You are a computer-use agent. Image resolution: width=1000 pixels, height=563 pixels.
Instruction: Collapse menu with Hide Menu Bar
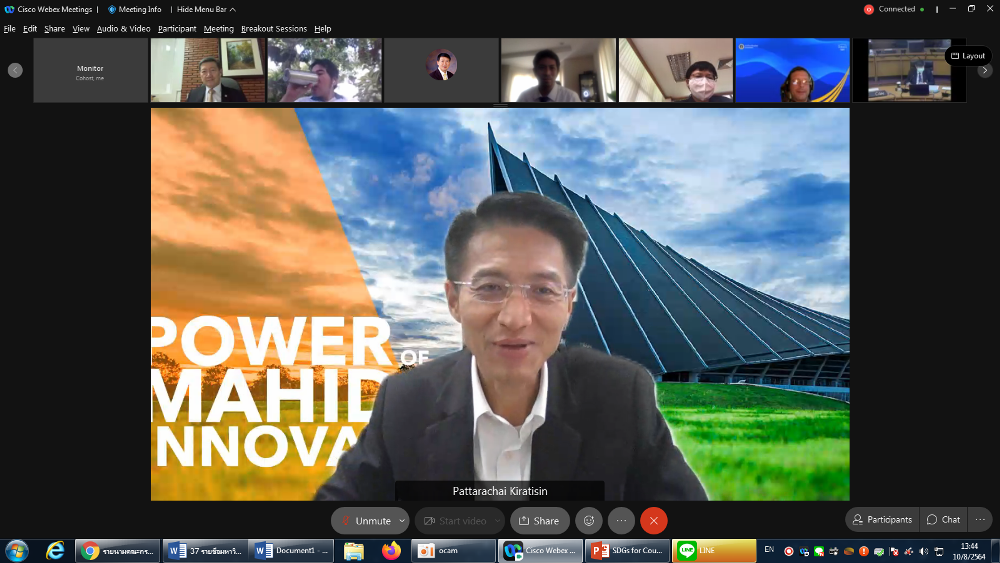(206, 9)
